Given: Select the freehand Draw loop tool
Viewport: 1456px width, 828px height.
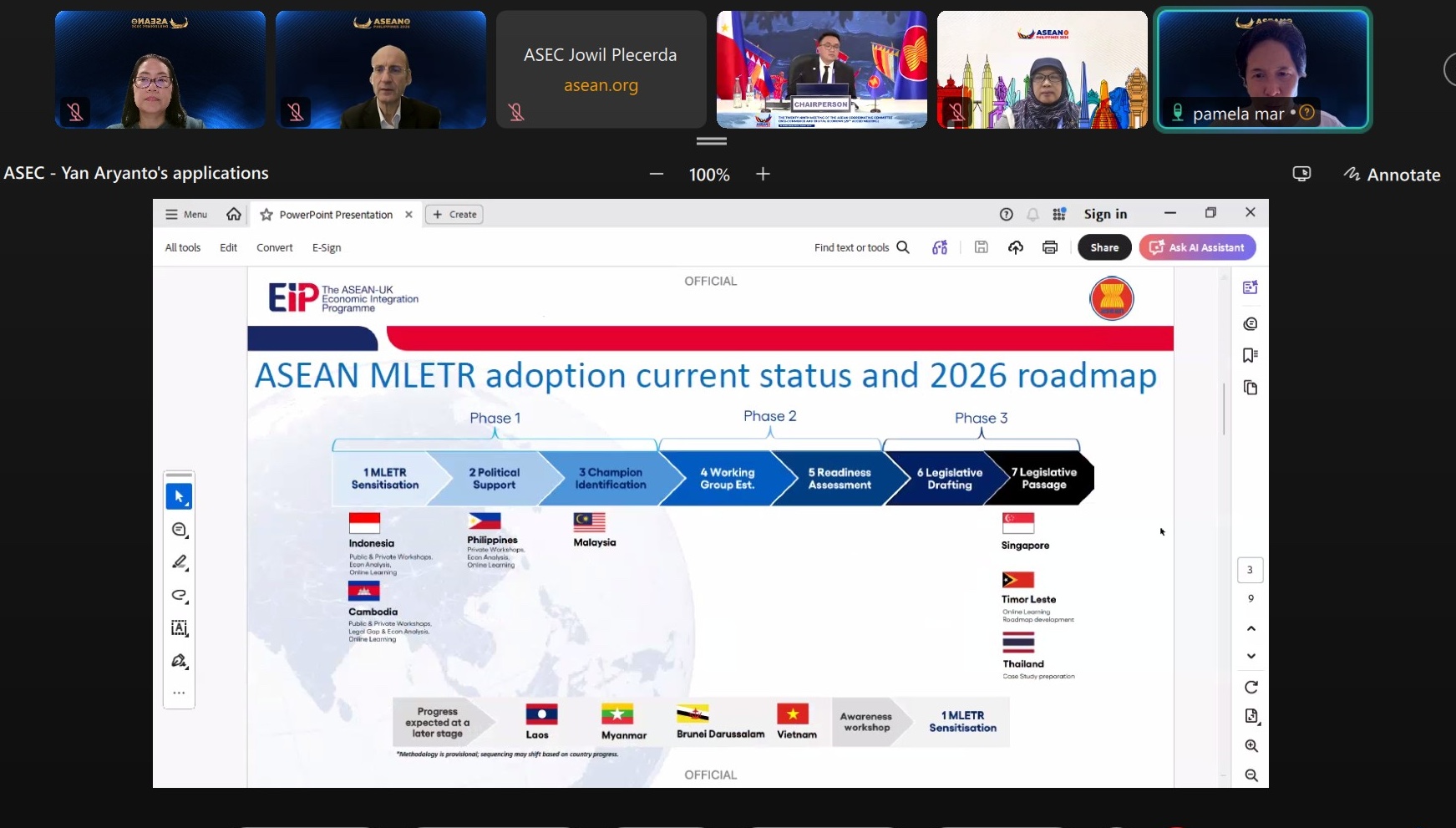Looking at the screenshot, I should coord(179,595).
